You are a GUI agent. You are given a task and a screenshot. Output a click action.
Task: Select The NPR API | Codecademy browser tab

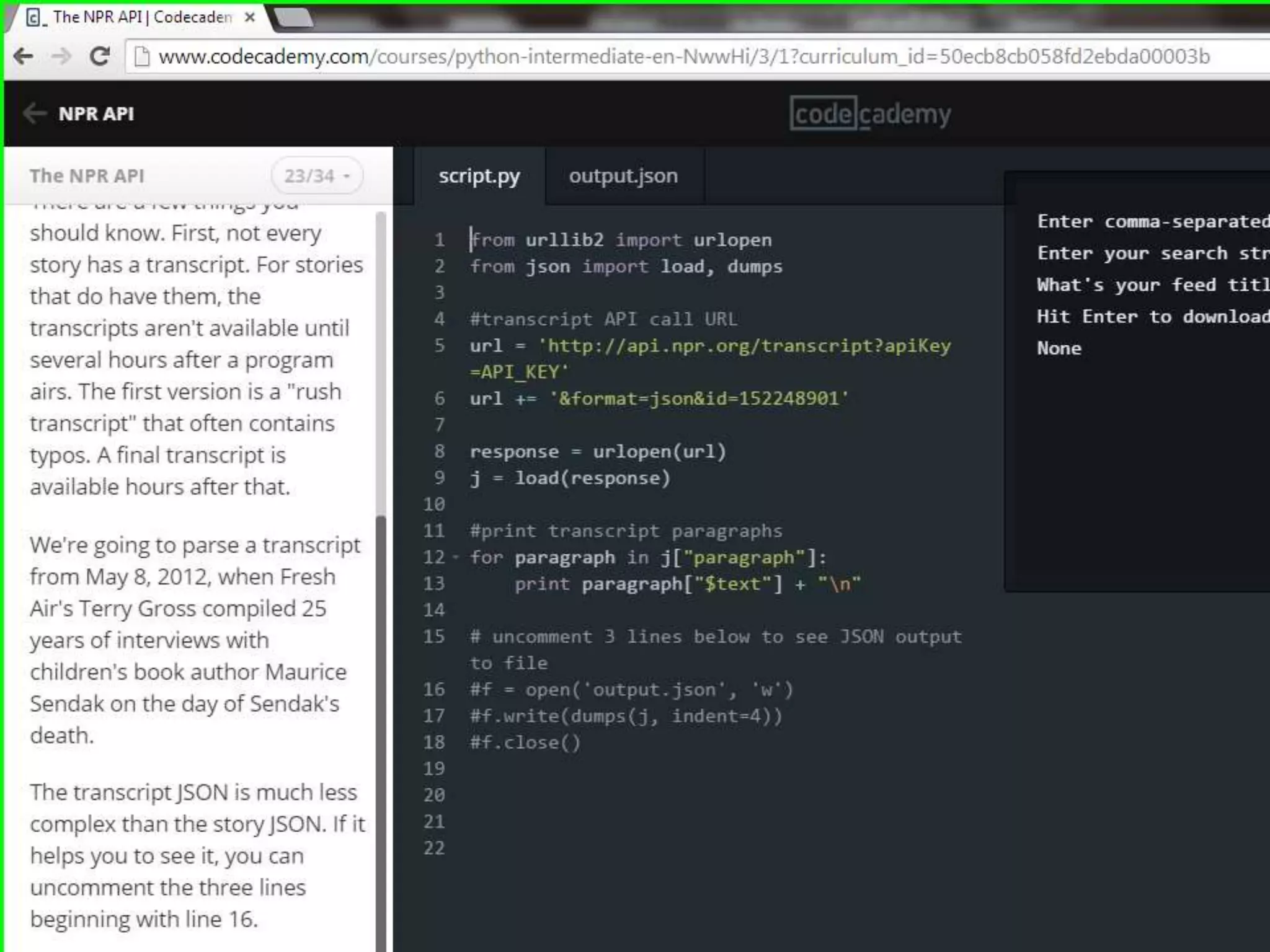point(141,17)
